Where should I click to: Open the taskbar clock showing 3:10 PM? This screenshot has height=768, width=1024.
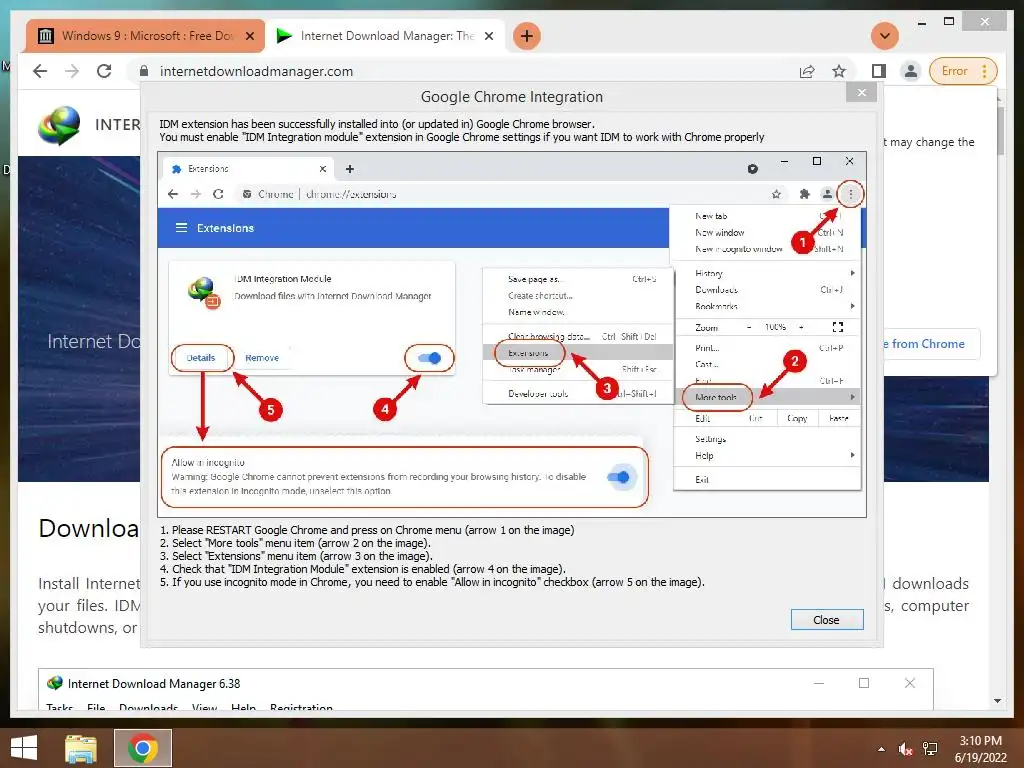tap(980, 749)
